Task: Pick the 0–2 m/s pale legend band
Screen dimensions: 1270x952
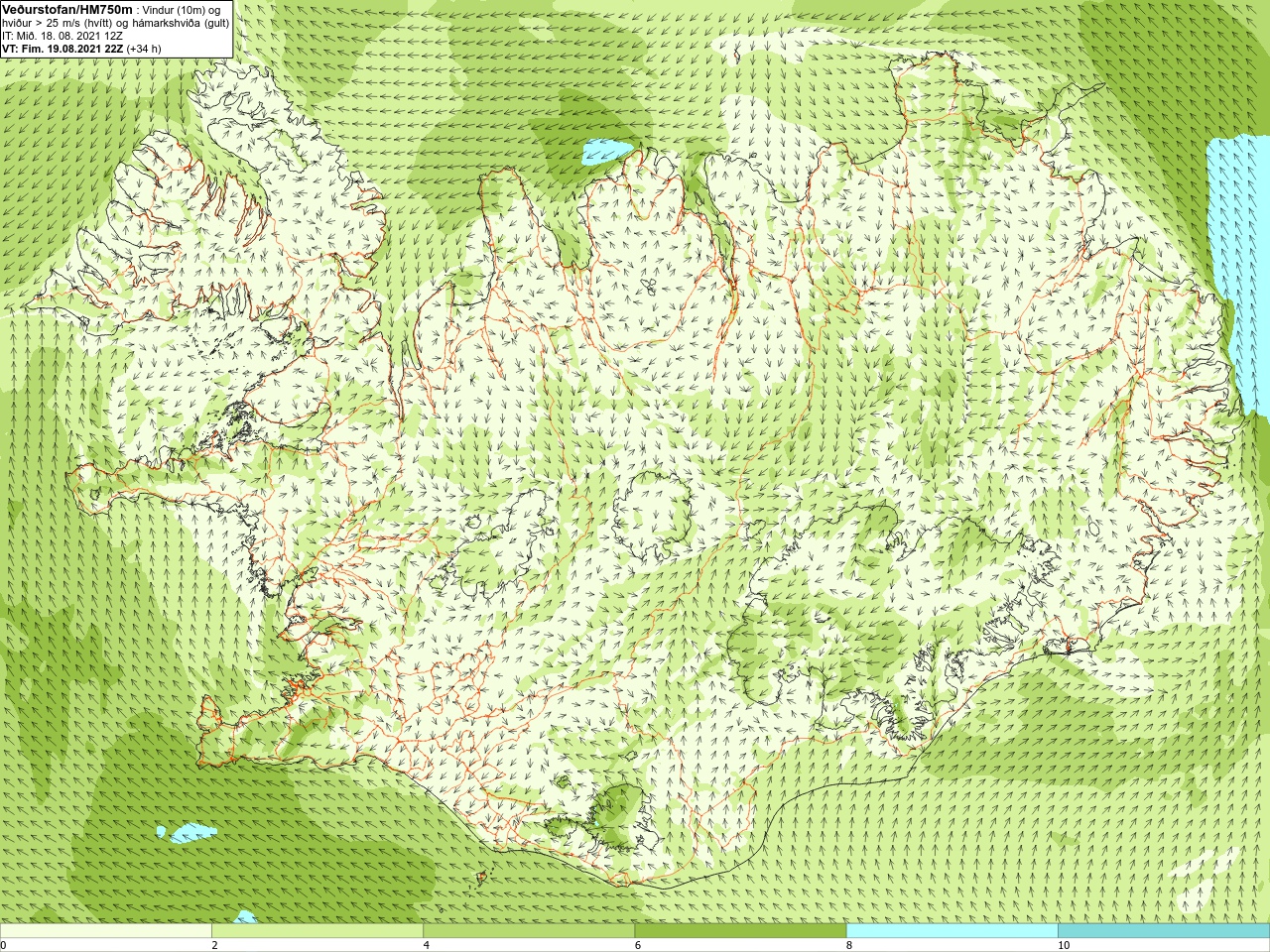Action: pyautogui.click(x=106, y=931)
